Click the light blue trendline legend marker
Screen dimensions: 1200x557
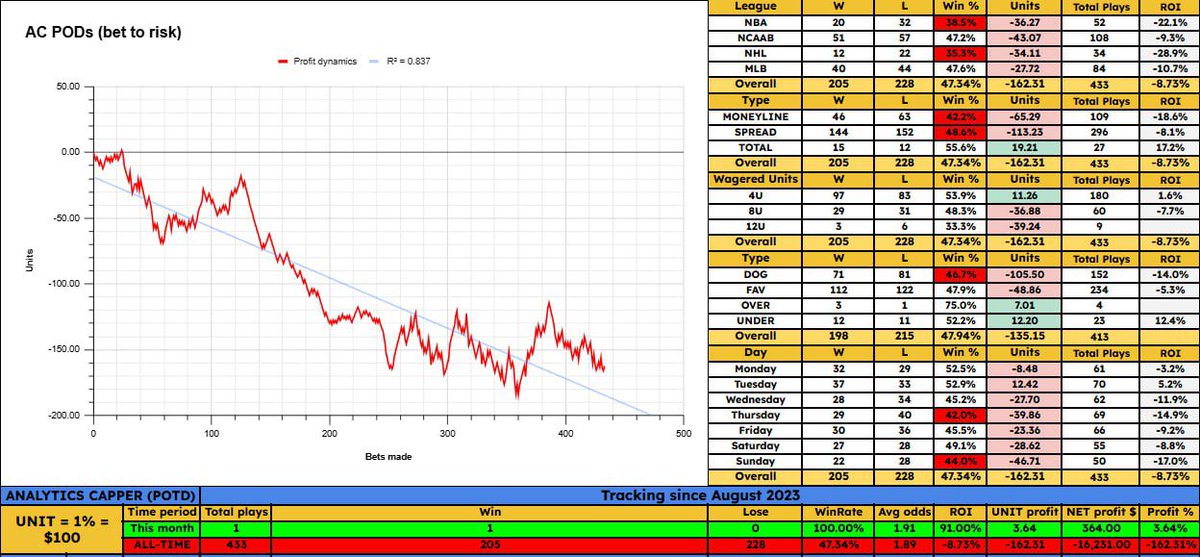click(376, 62)
